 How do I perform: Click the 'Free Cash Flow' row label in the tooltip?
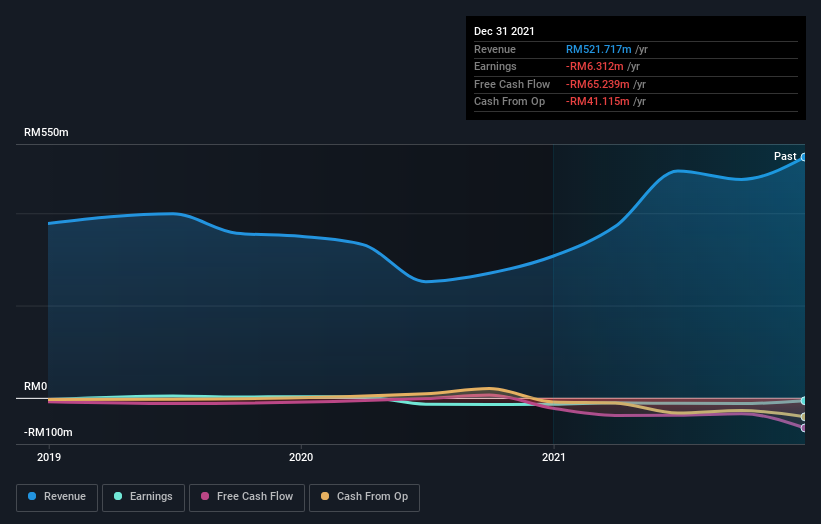[x=512, y=84]
